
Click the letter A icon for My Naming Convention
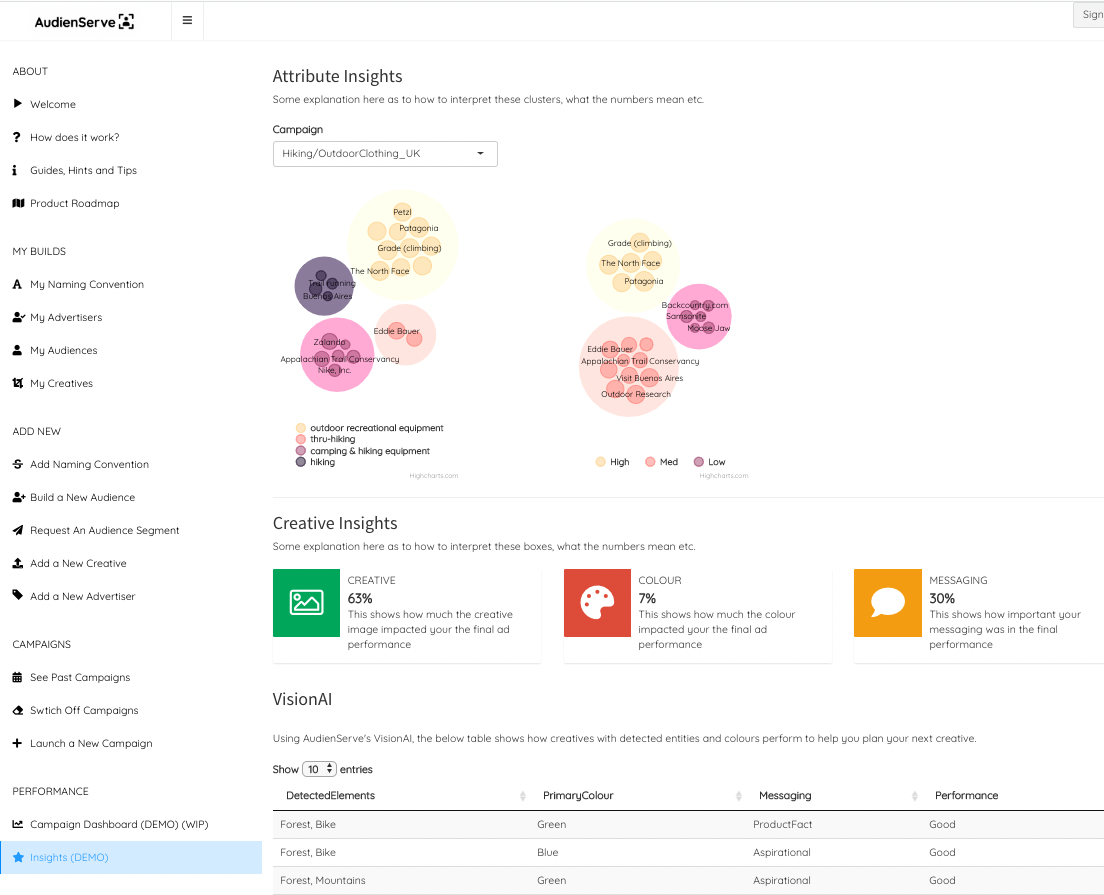click(18, 284)
